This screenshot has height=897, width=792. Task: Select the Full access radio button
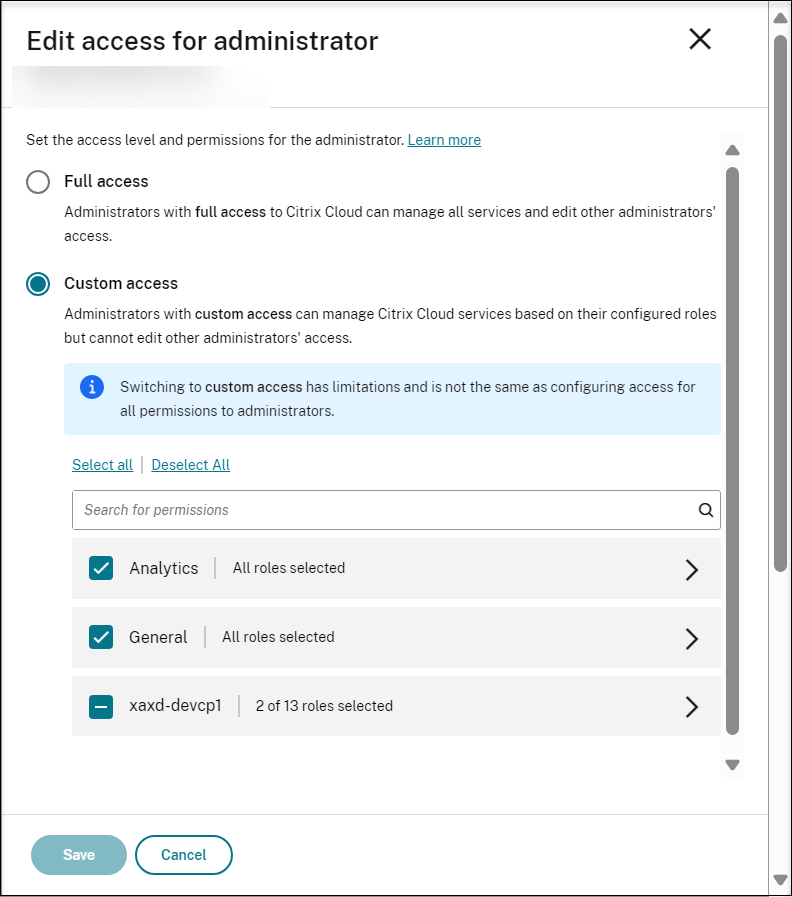pos(38,182)
